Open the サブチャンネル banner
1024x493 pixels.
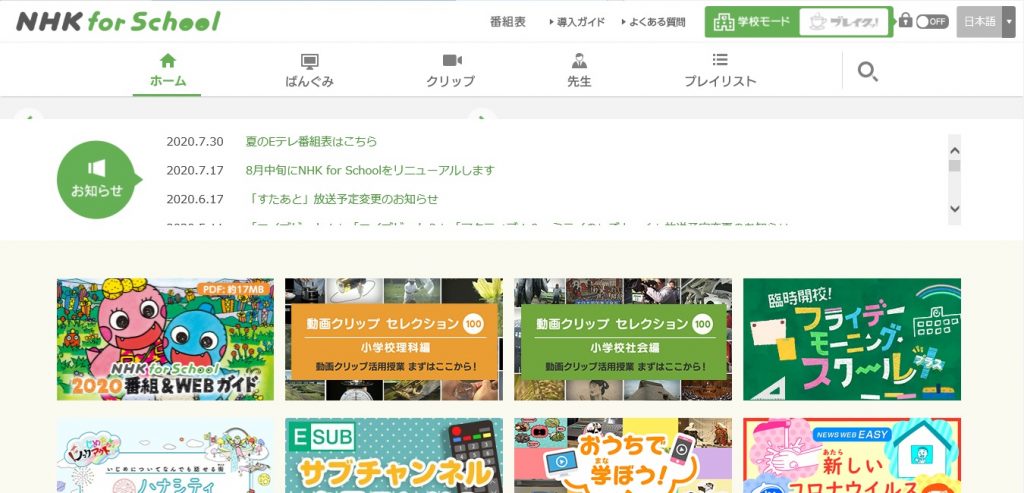(x=394, y=456)
